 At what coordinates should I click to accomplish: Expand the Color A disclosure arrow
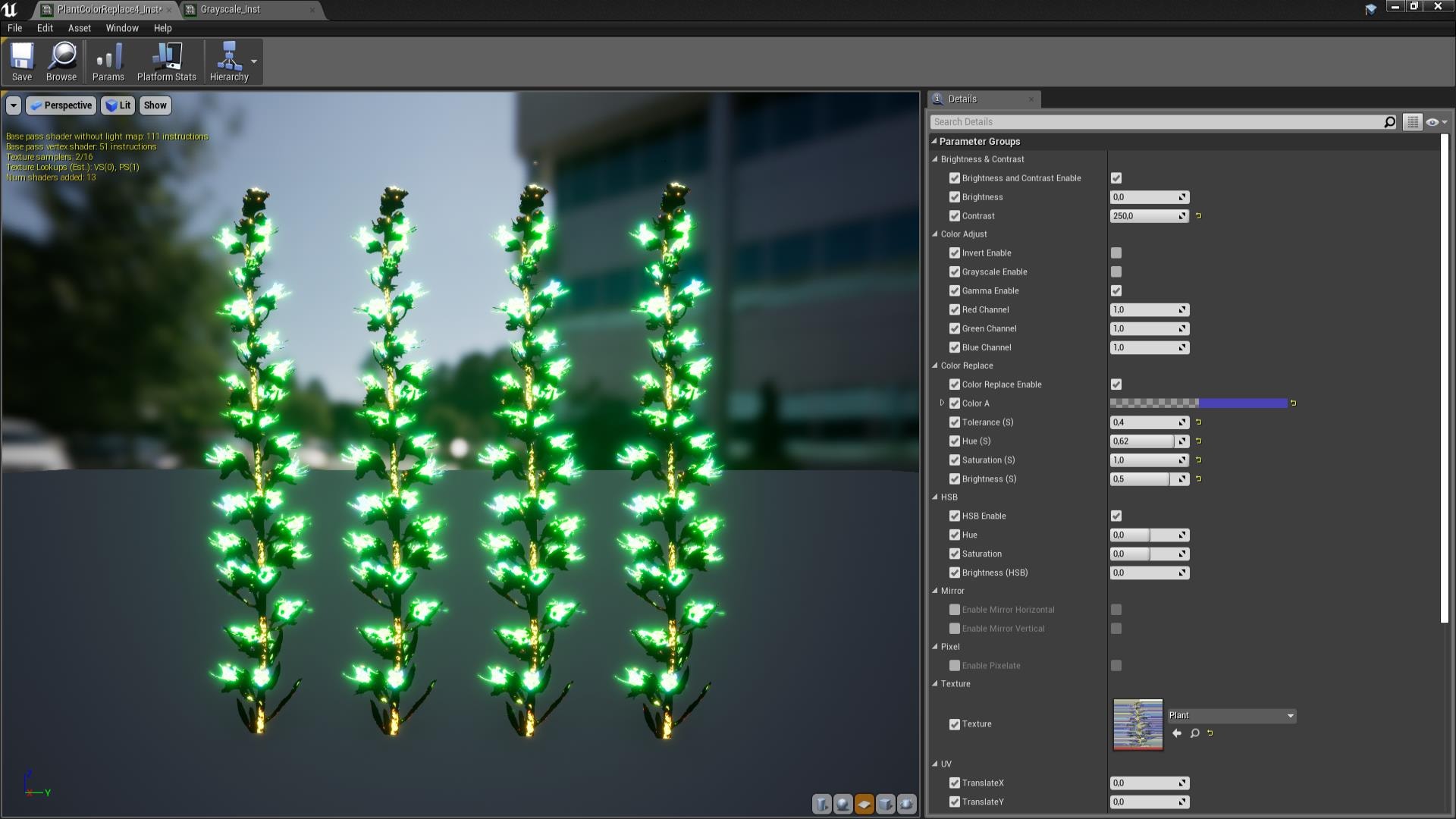[942, 403]
